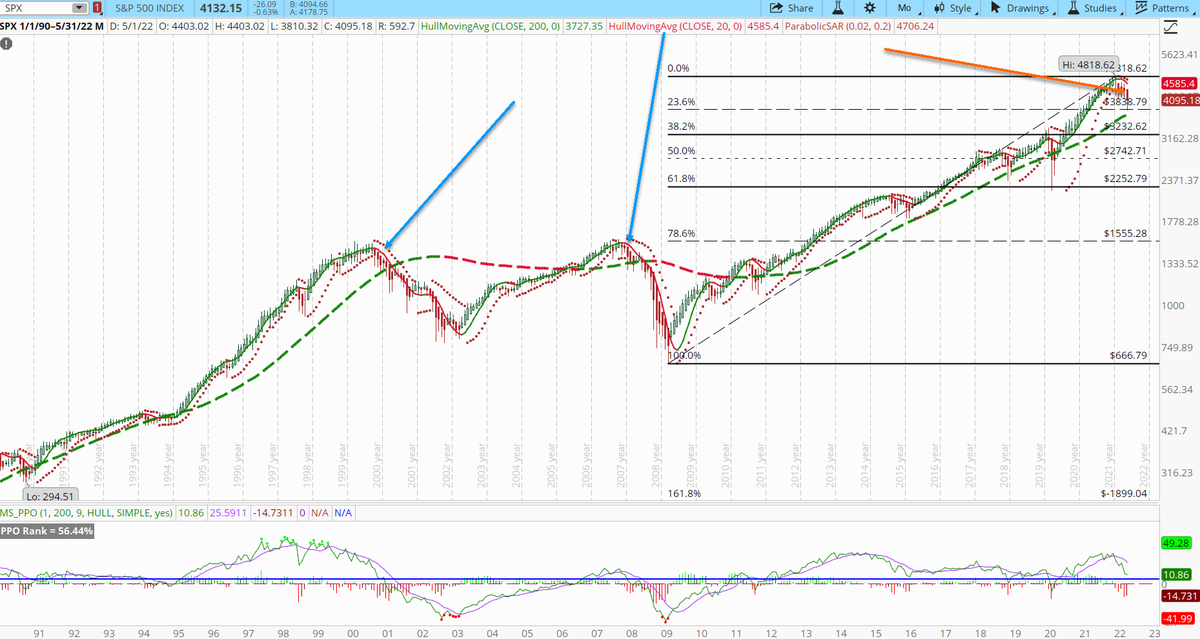
Task: Select the 100.0% Fibonacci level label
Action: coord(682,355)
